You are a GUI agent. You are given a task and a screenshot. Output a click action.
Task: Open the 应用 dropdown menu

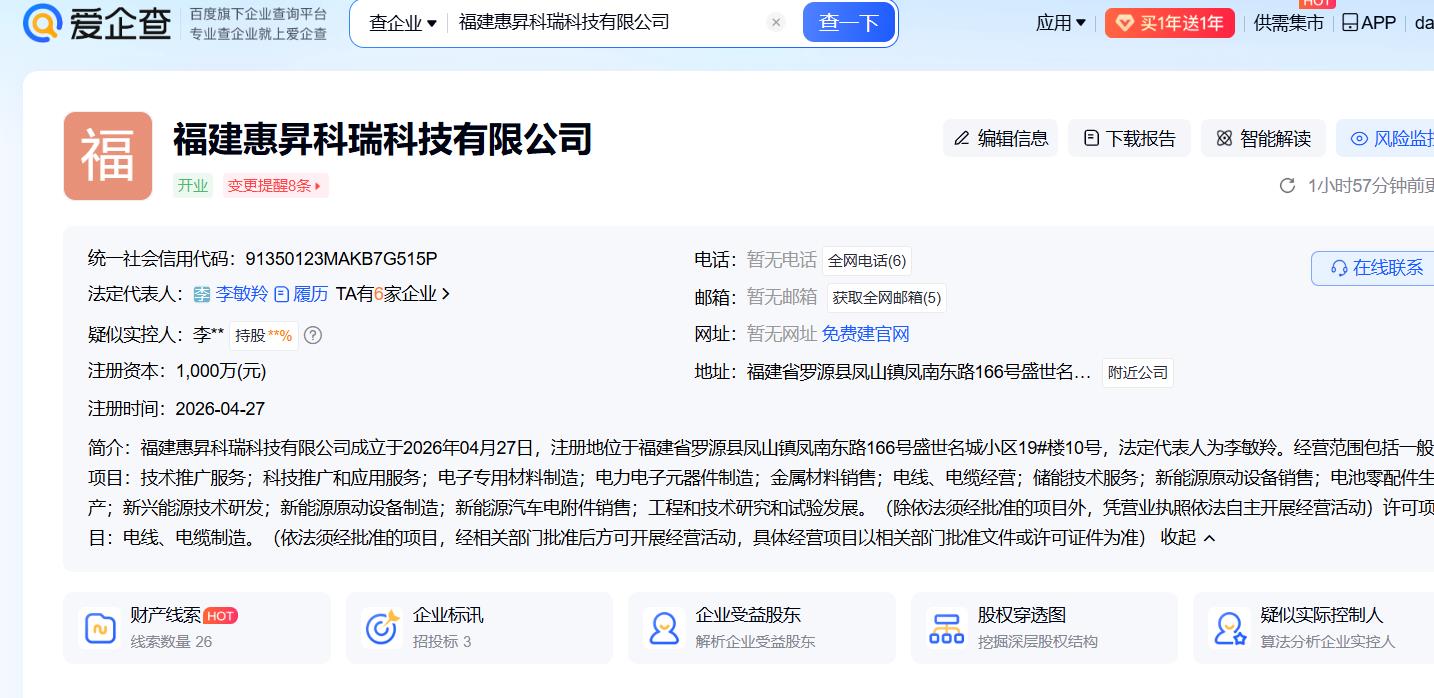coord(1061,22)
